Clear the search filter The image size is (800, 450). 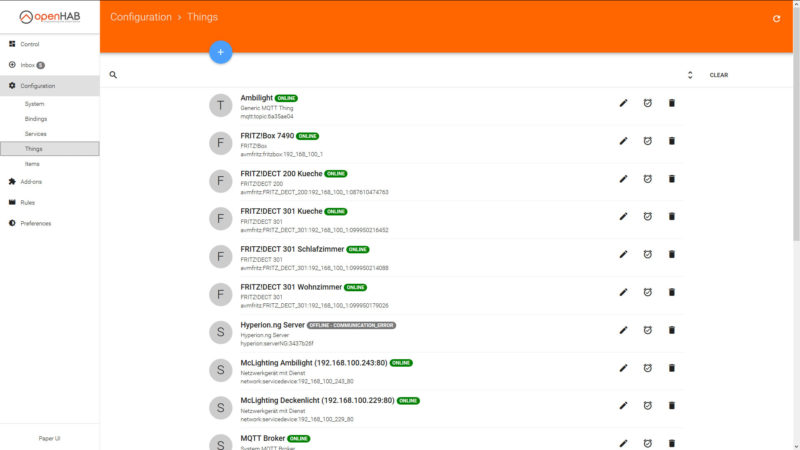click(x=718, y=75)
